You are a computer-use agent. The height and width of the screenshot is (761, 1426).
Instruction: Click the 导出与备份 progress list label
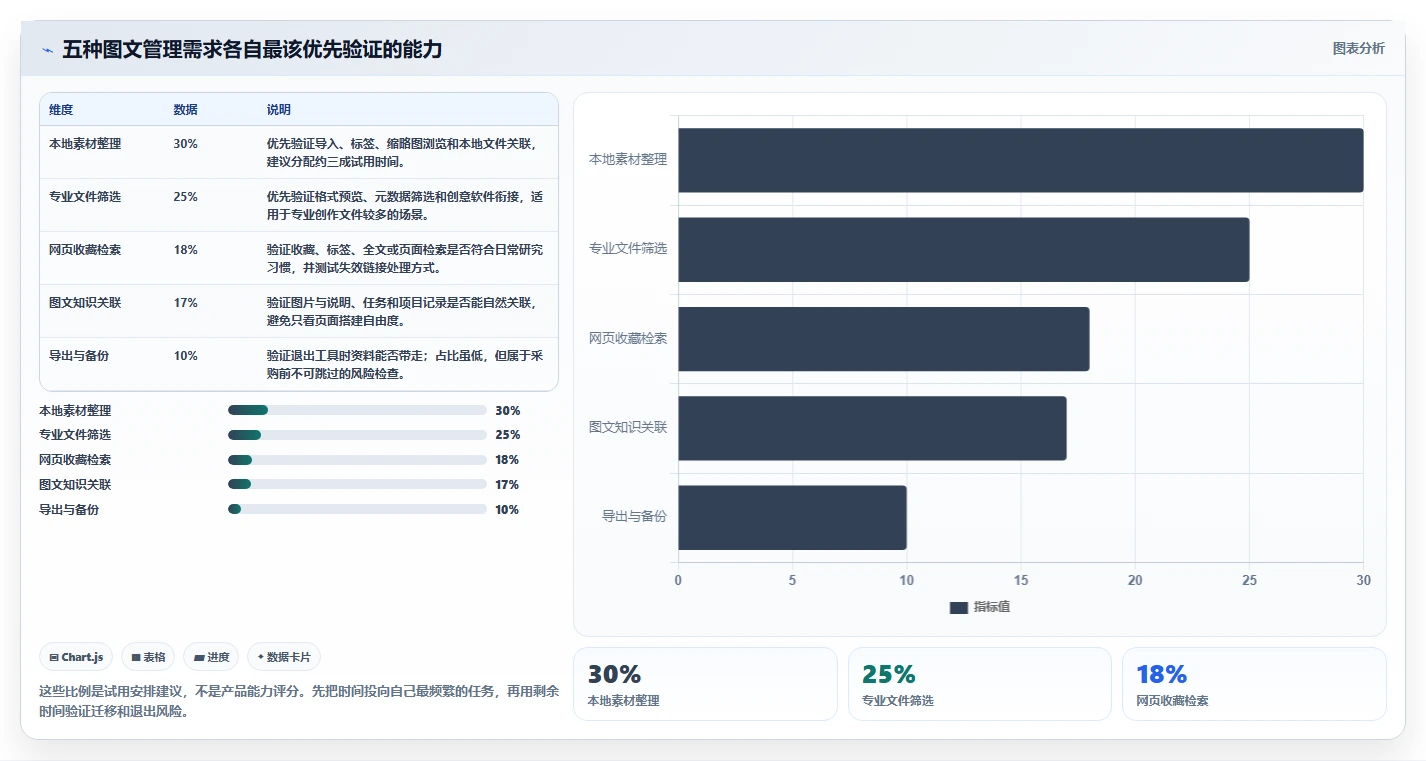[69, 510]
